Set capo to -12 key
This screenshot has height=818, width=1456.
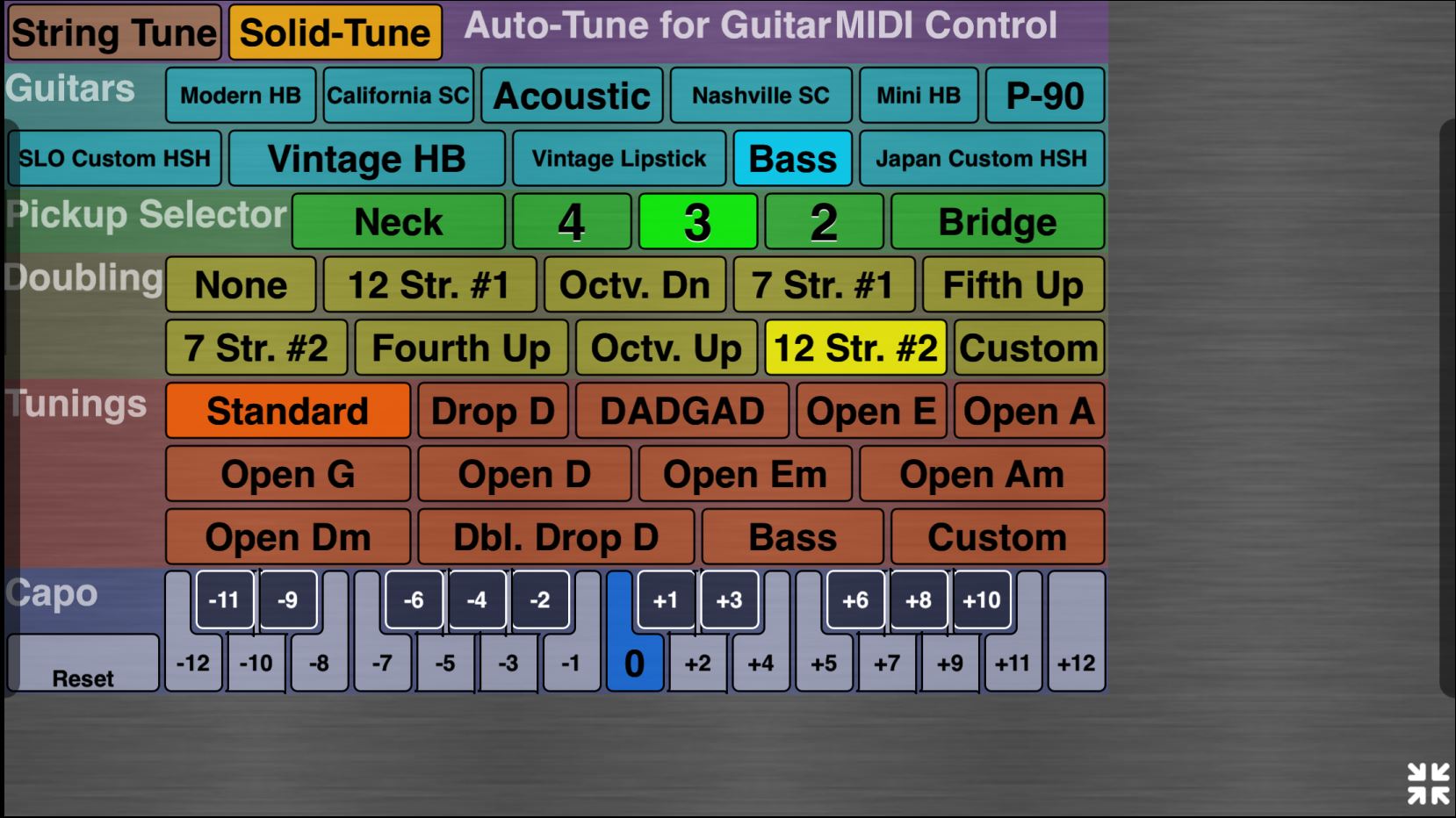click(x=193, y=664)
